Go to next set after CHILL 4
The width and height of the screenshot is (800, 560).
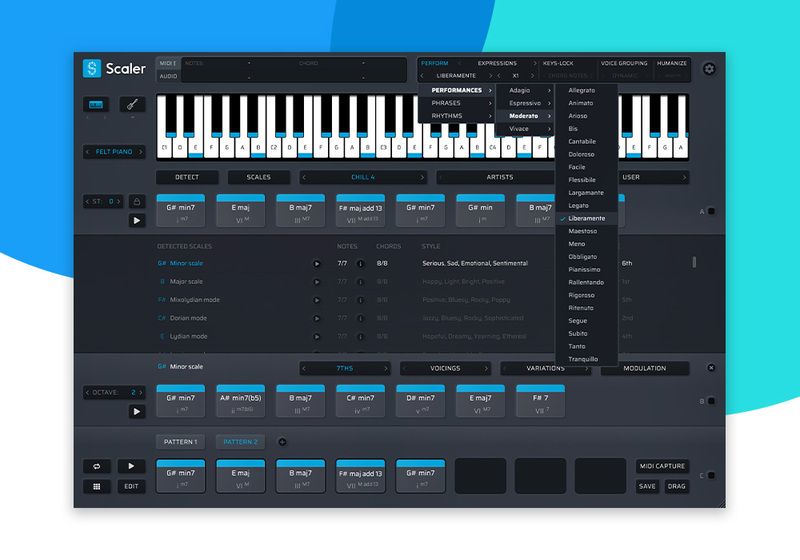pos(422,177)
